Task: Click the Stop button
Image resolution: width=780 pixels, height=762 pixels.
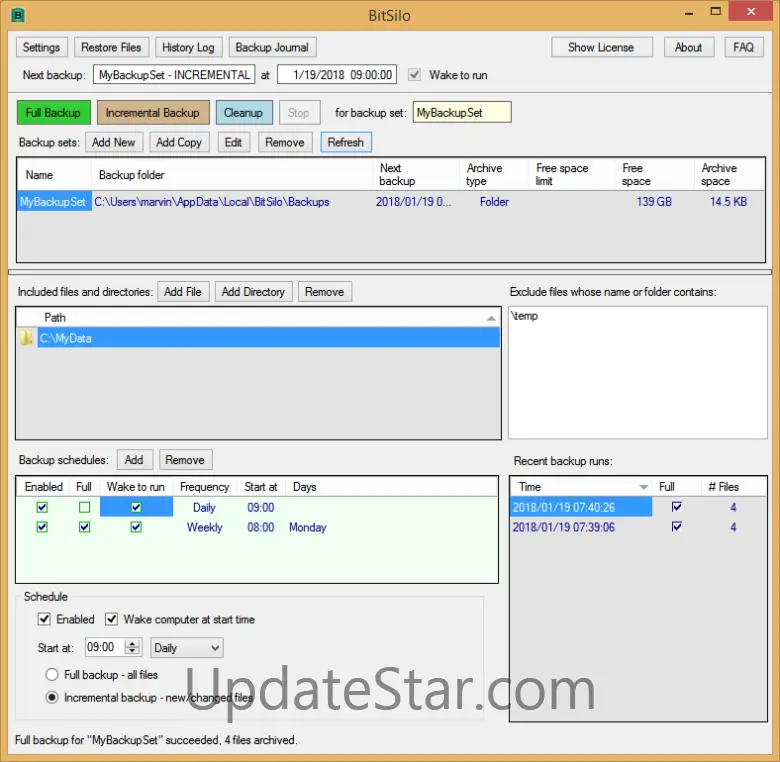Action: click(299, 113)
